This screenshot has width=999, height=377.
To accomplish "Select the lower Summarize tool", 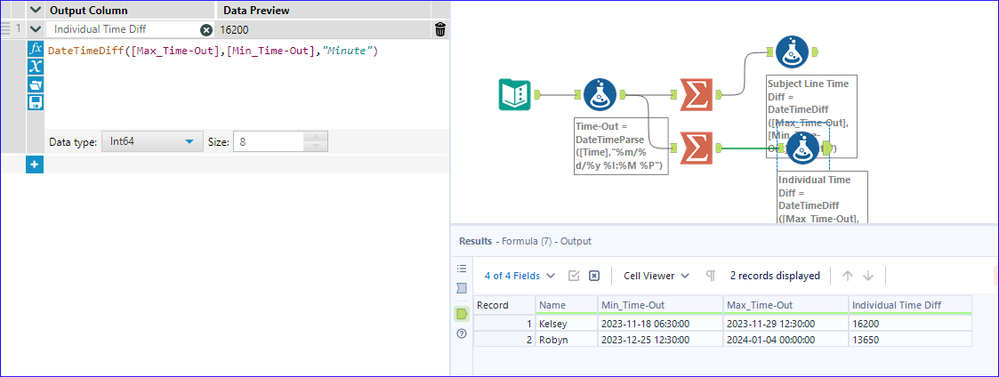I will pyautogui.click(x=696, y=148).
